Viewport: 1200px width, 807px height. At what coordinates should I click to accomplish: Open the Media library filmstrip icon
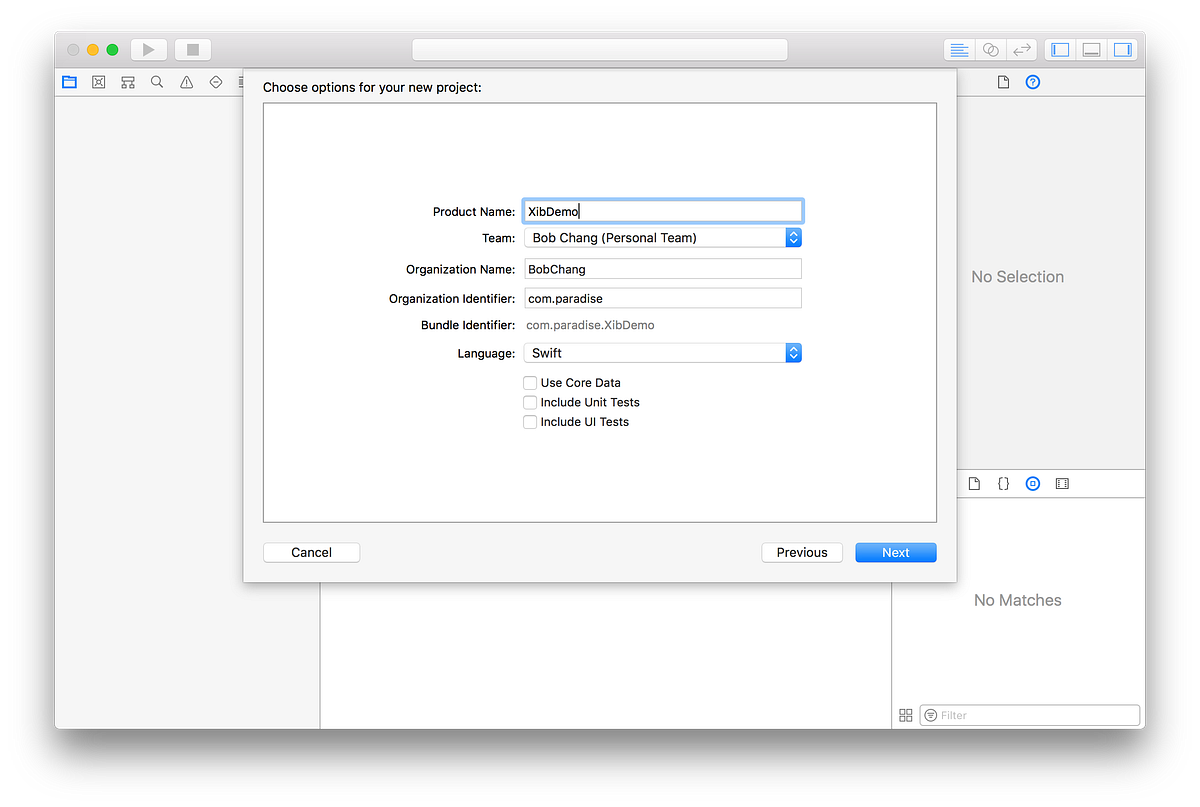1062,483
